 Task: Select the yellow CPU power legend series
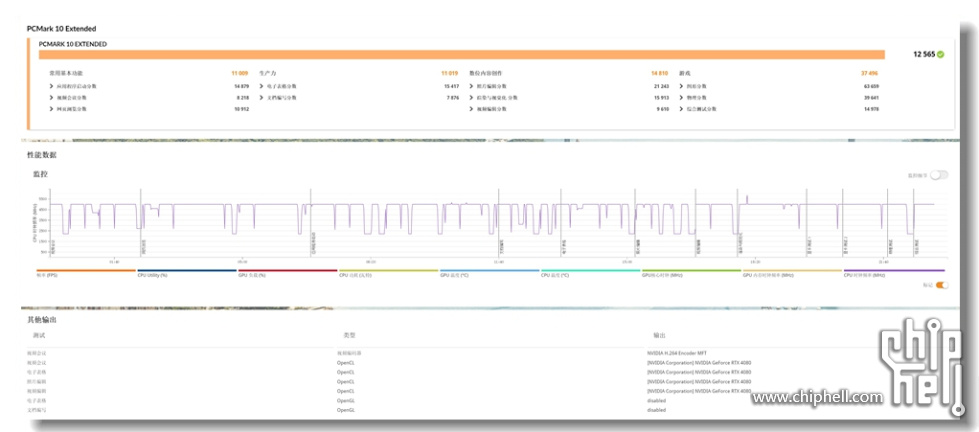(x=388, y=273)
